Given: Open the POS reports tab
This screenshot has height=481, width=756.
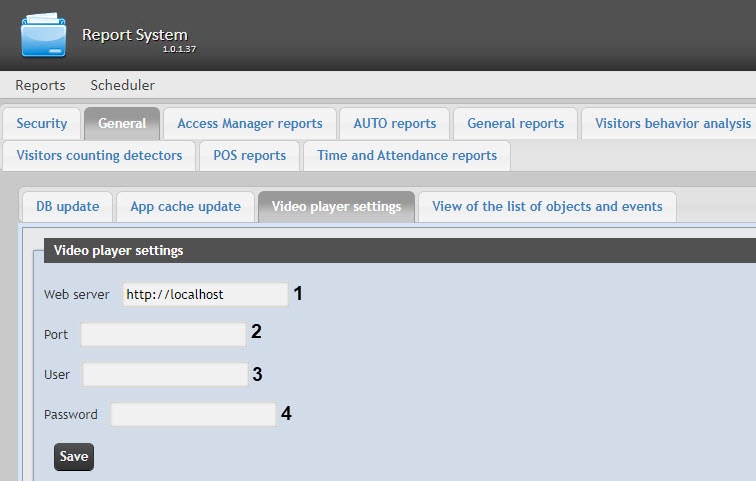Looking at the screenshot, I should [x=249, y=155].
